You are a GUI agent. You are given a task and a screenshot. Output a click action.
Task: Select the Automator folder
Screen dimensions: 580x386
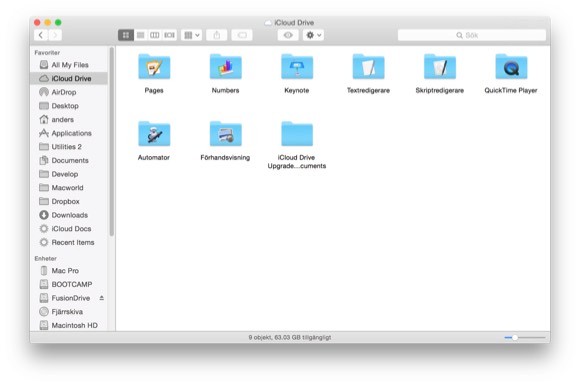(x=154, y=134)
